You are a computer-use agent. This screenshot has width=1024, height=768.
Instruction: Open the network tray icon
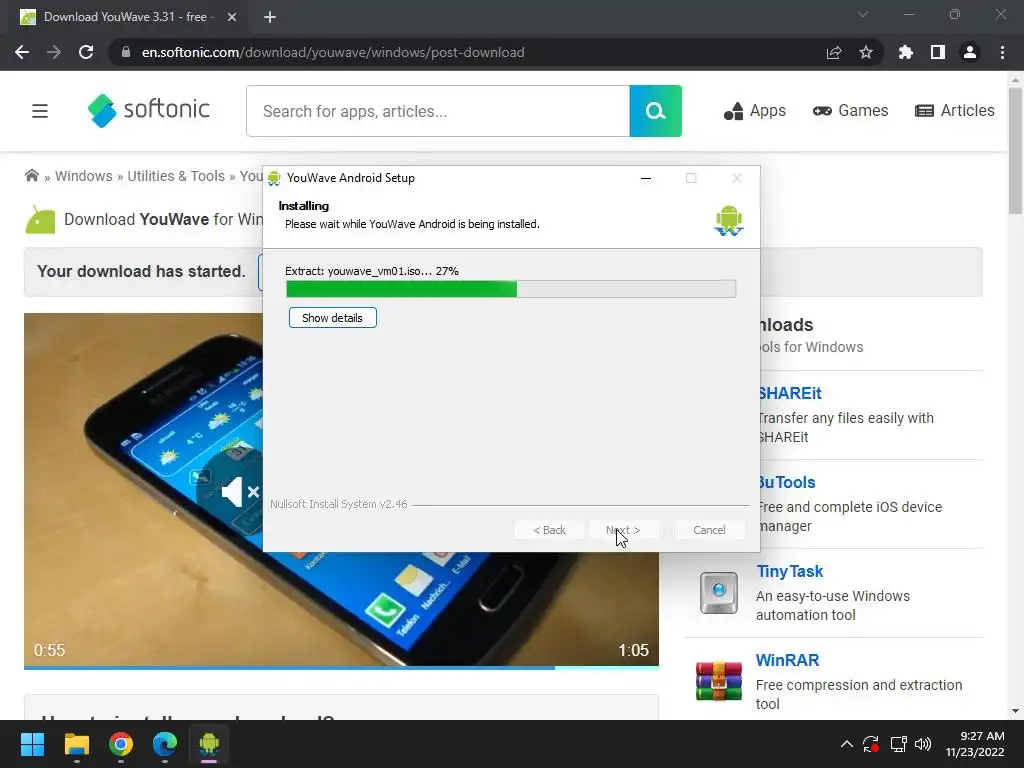(899, 744)
